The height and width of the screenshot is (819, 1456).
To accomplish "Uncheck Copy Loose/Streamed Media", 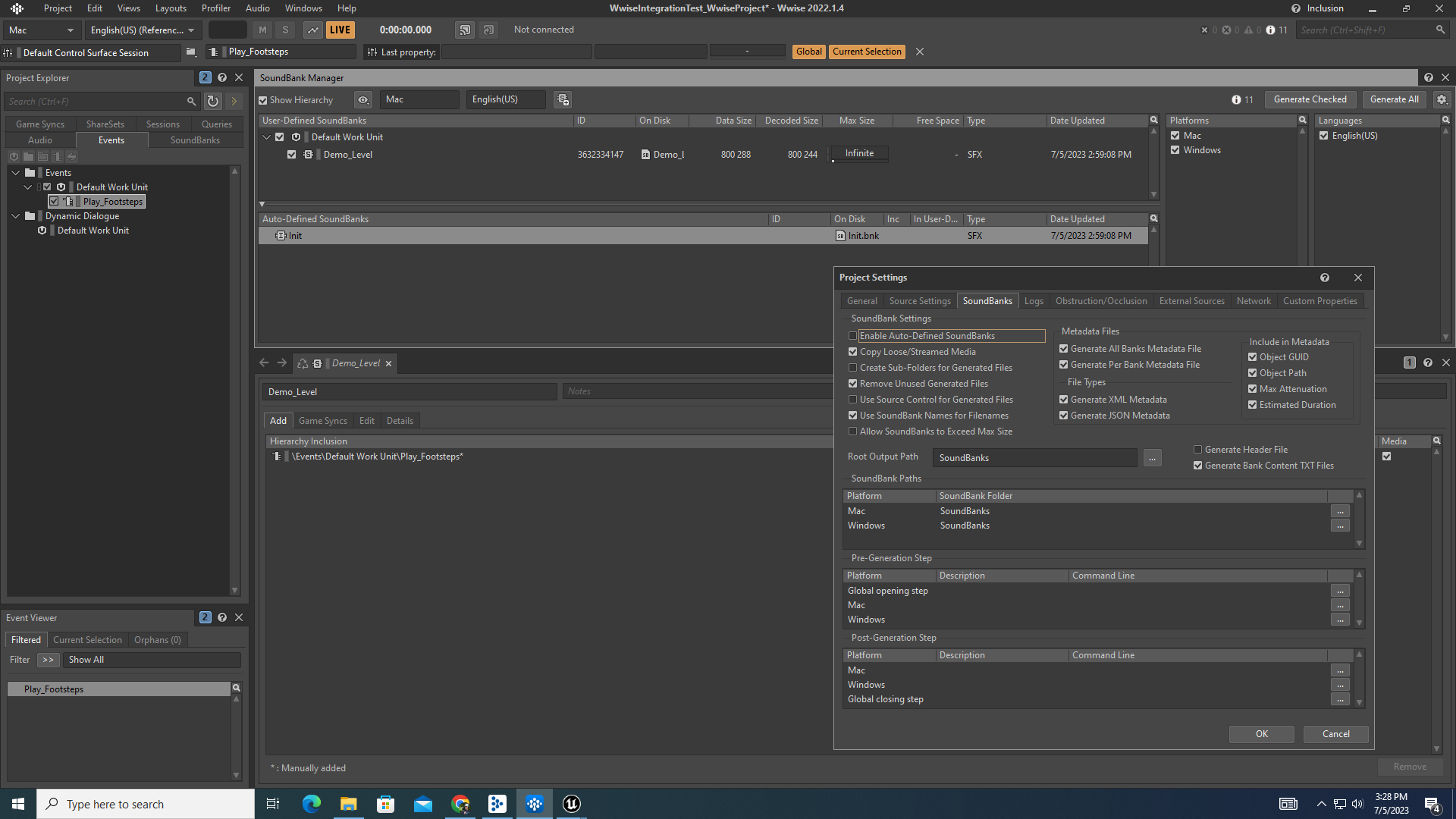I will pyautogui.click(x=852, y=352).
